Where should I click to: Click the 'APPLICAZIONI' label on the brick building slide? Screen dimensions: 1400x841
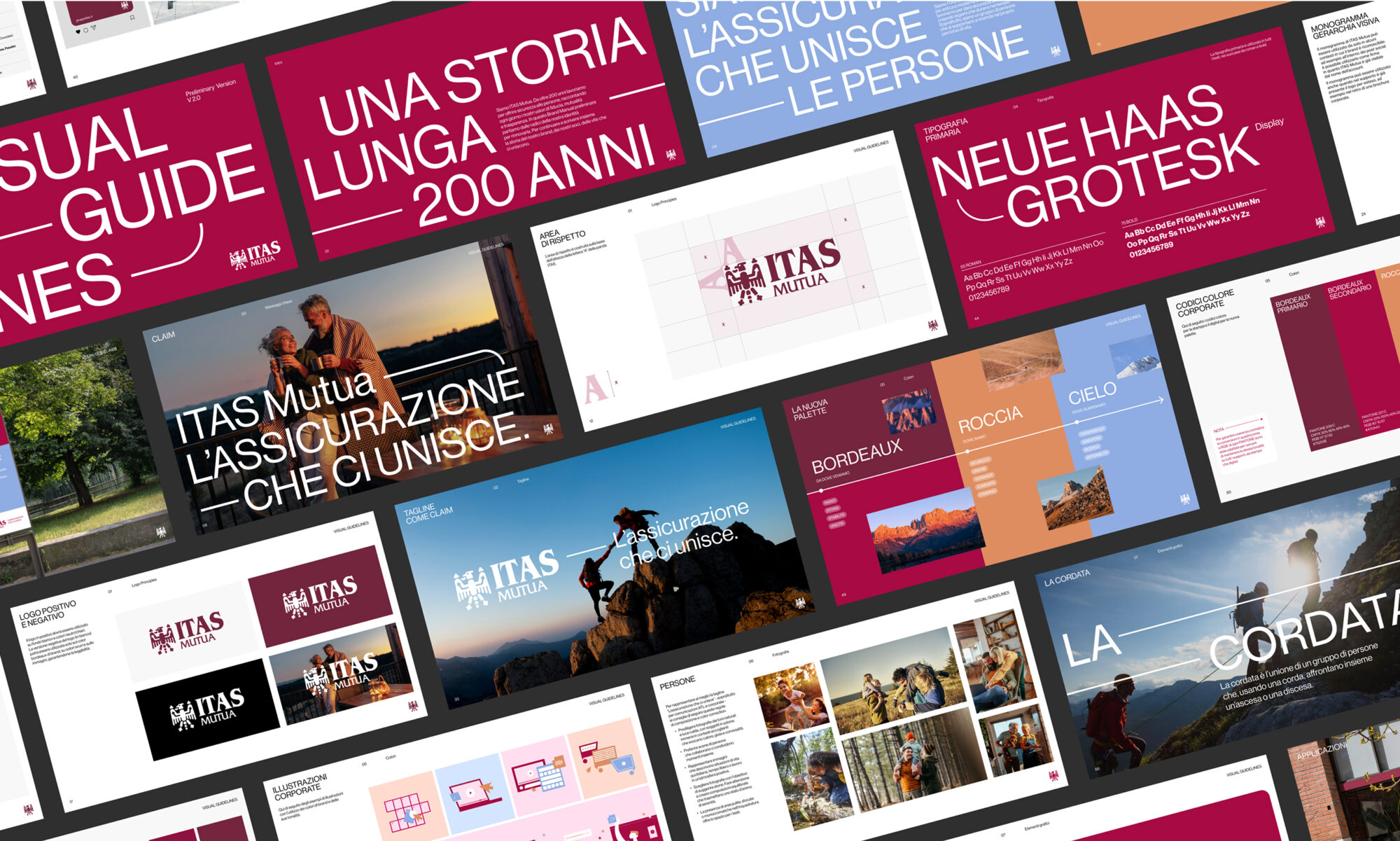point(1322,751)
